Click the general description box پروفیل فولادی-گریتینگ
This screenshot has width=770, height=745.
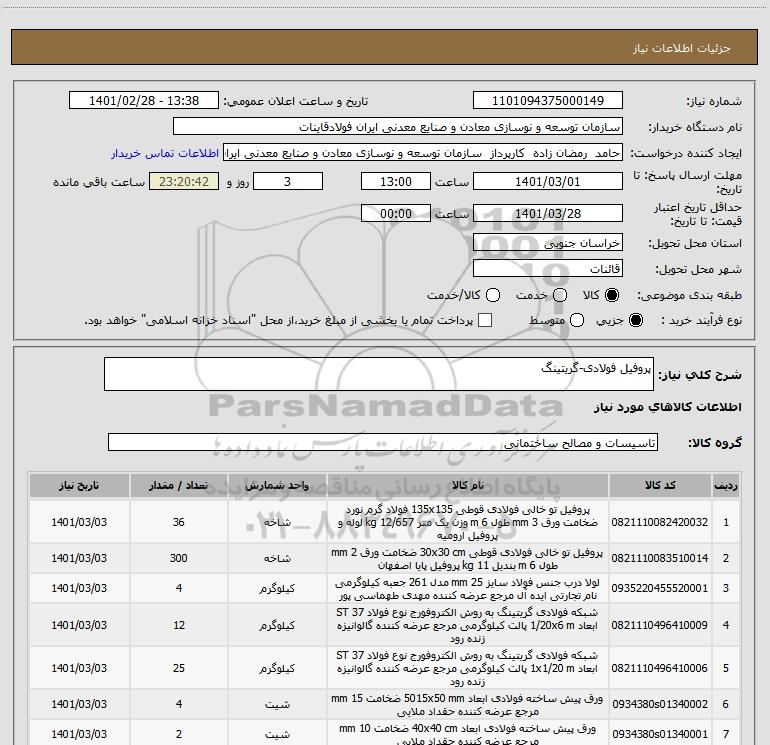pyautogui.click(x=379, y=374)
